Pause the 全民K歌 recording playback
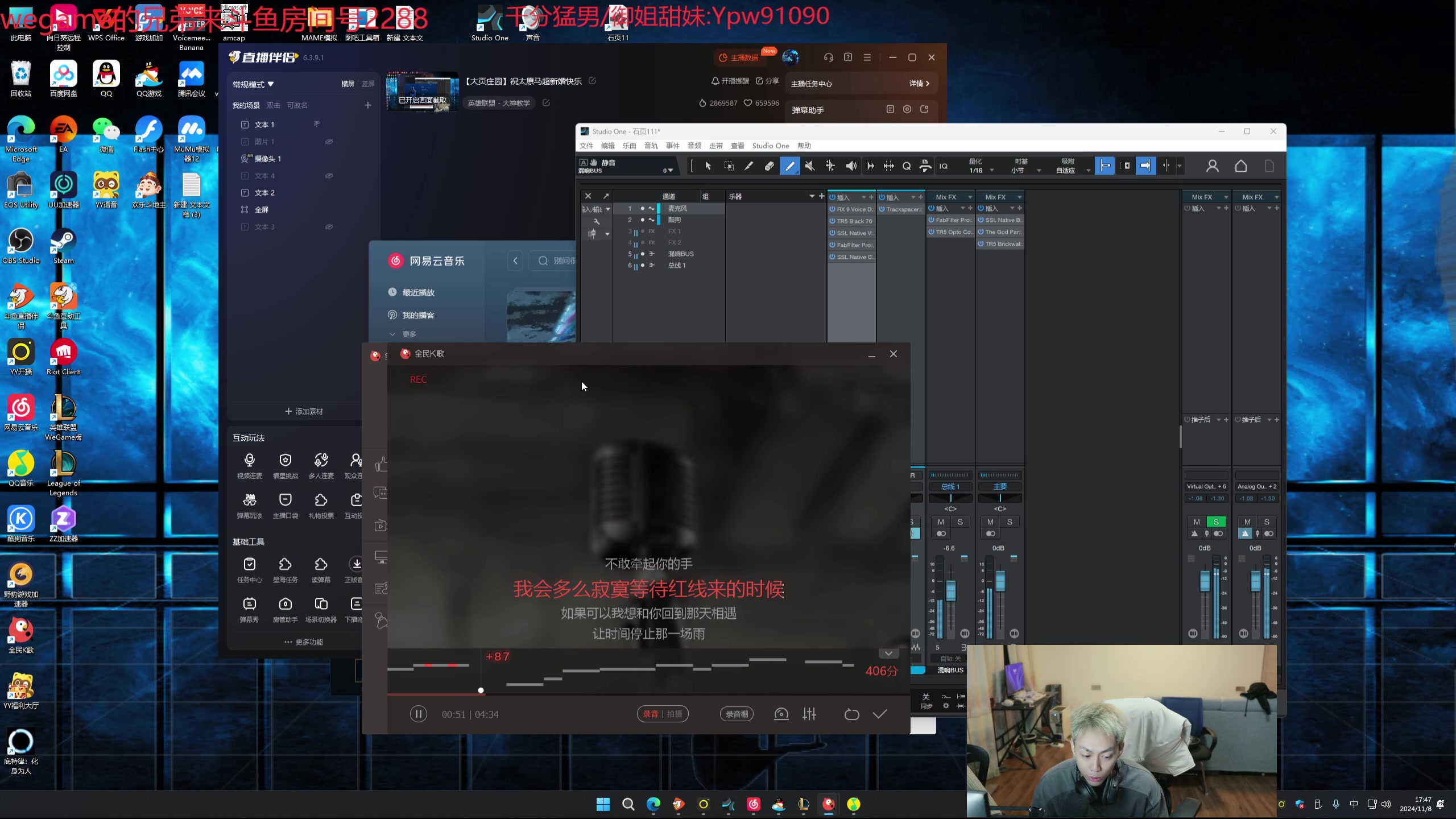 [x=418, y=714]
